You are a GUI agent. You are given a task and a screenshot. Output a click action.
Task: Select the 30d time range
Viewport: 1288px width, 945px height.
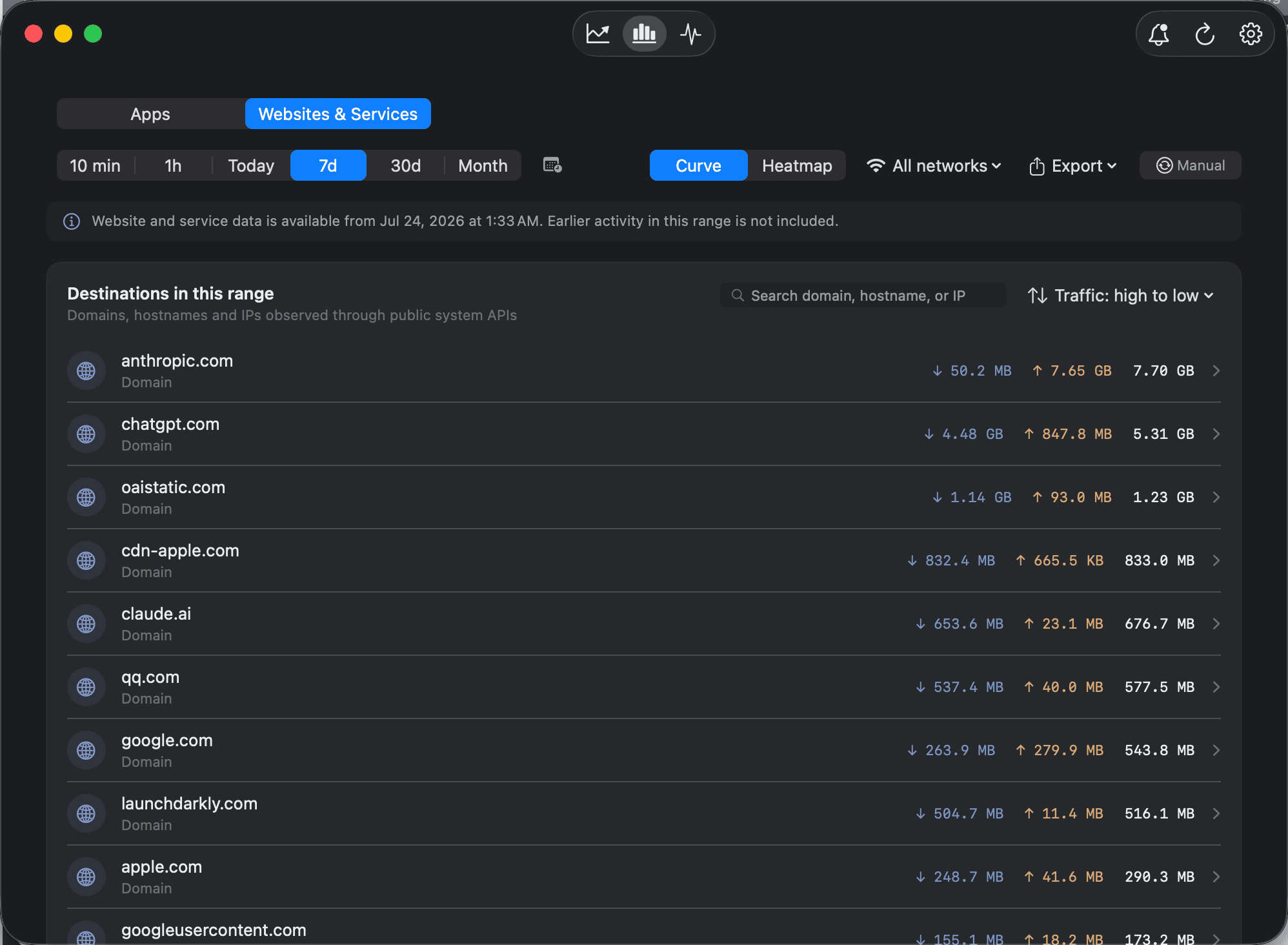pyautogui.click(x=405, y=165)
